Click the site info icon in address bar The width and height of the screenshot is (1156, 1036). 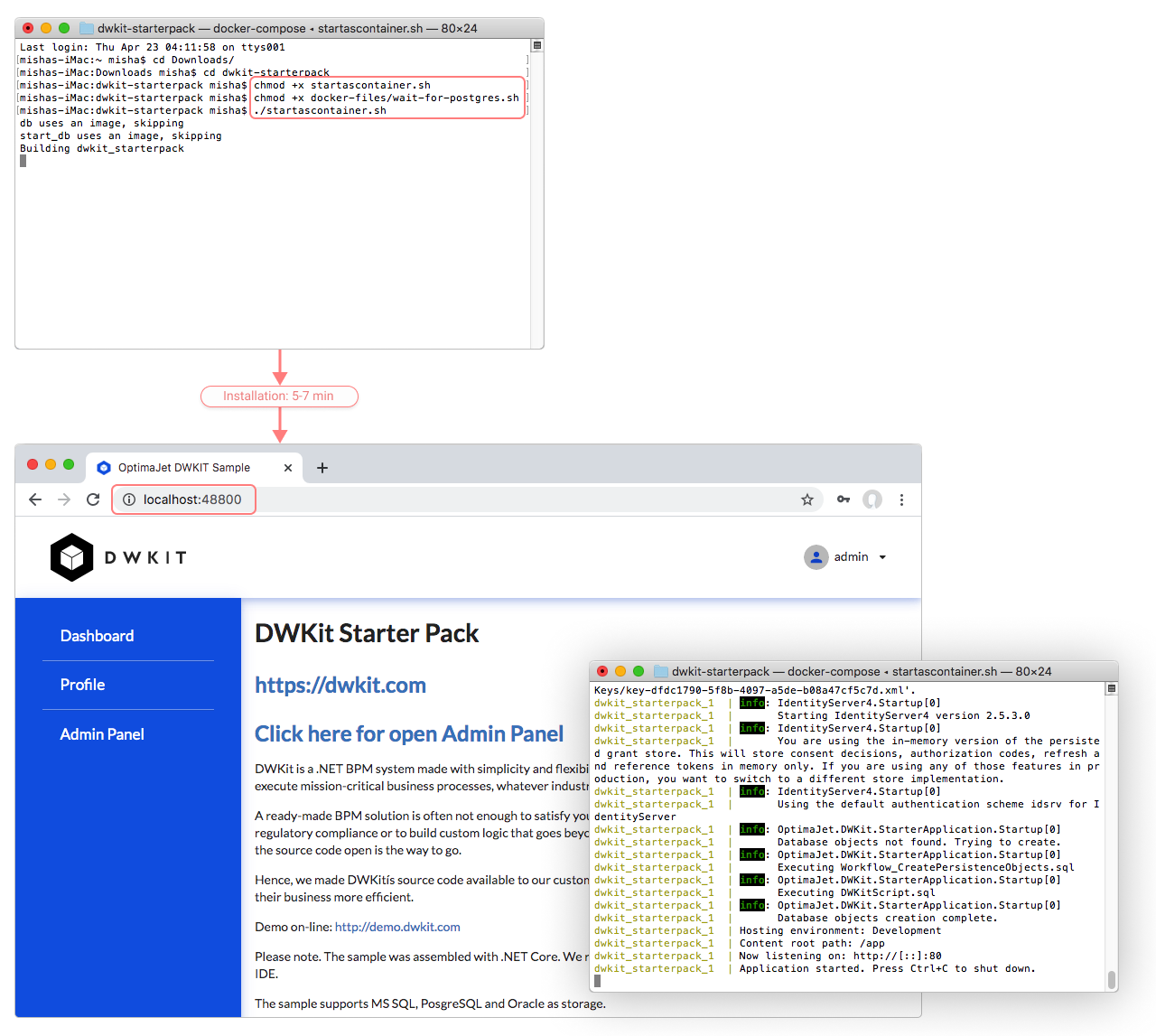tap(129, 499)
